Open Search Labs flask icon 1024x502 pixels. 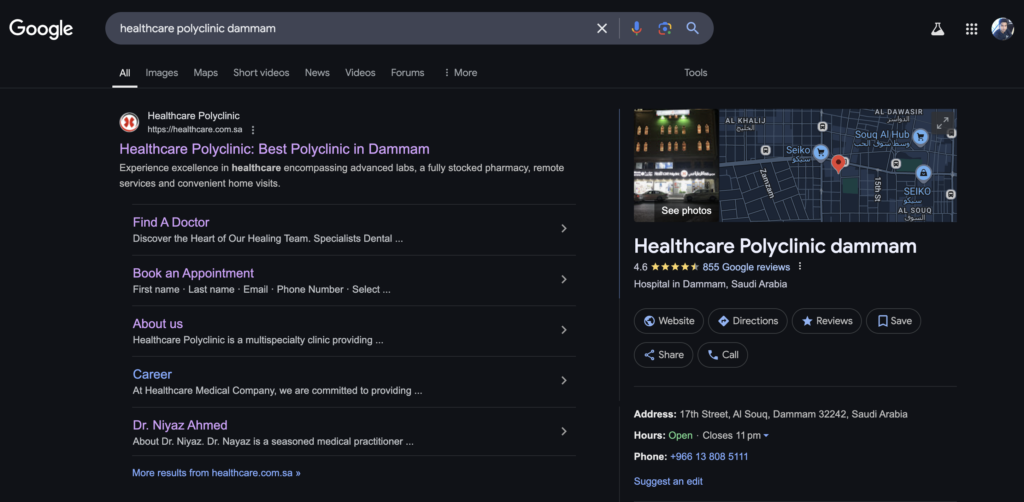click(x=938, y=29)
